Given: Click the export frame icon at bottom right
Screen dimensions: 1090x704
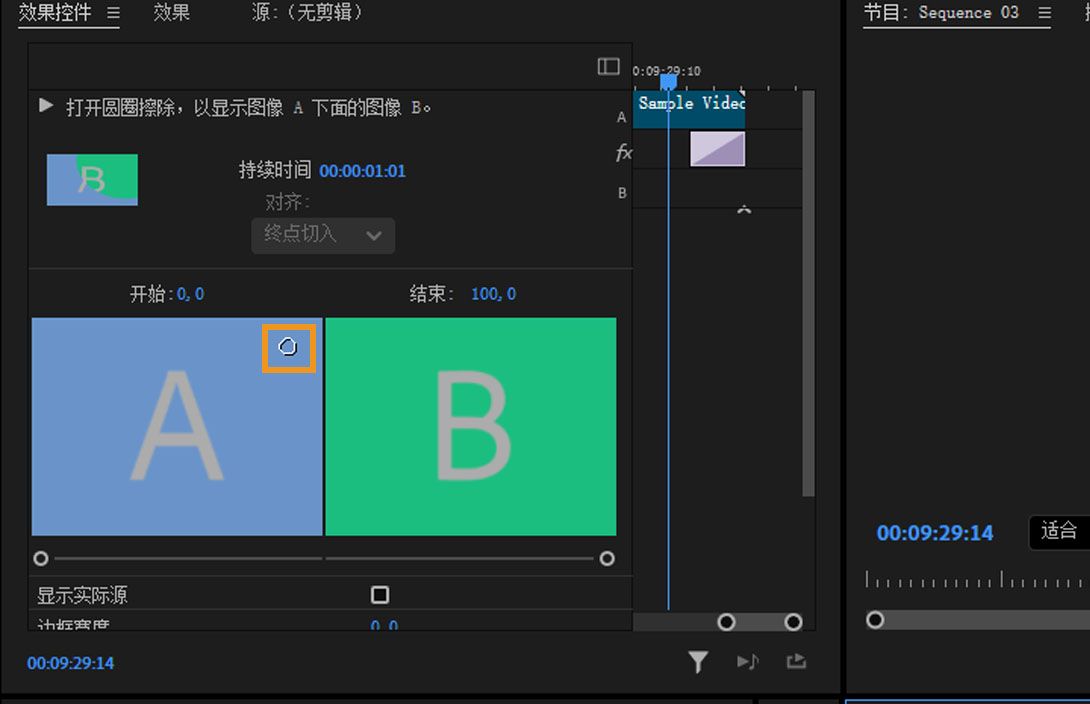Looking at the screenshot, I should pyautogui.click(x=796, y=661).
